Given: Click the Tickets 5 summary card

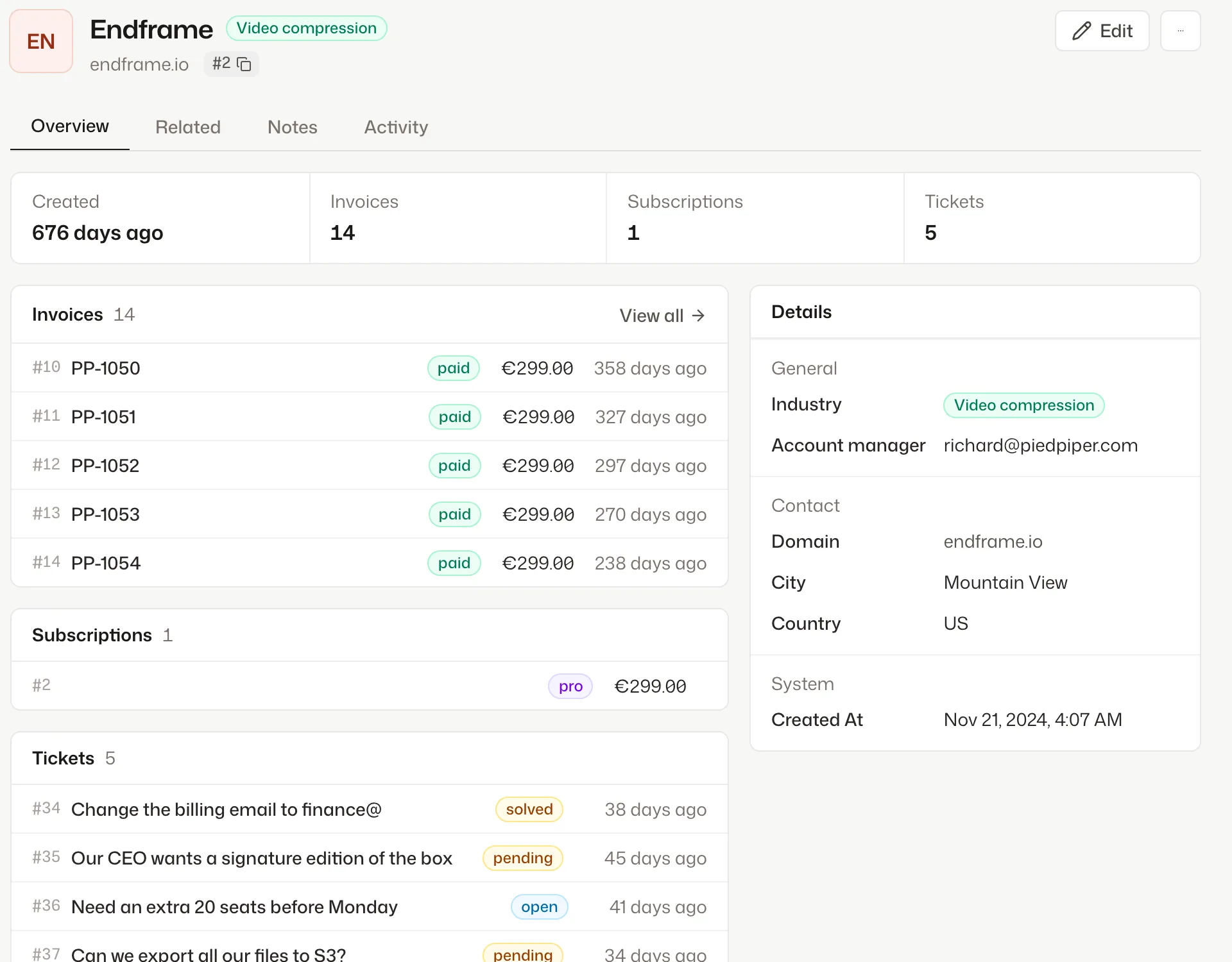Looking at the screenshot, I should 1052,218.
